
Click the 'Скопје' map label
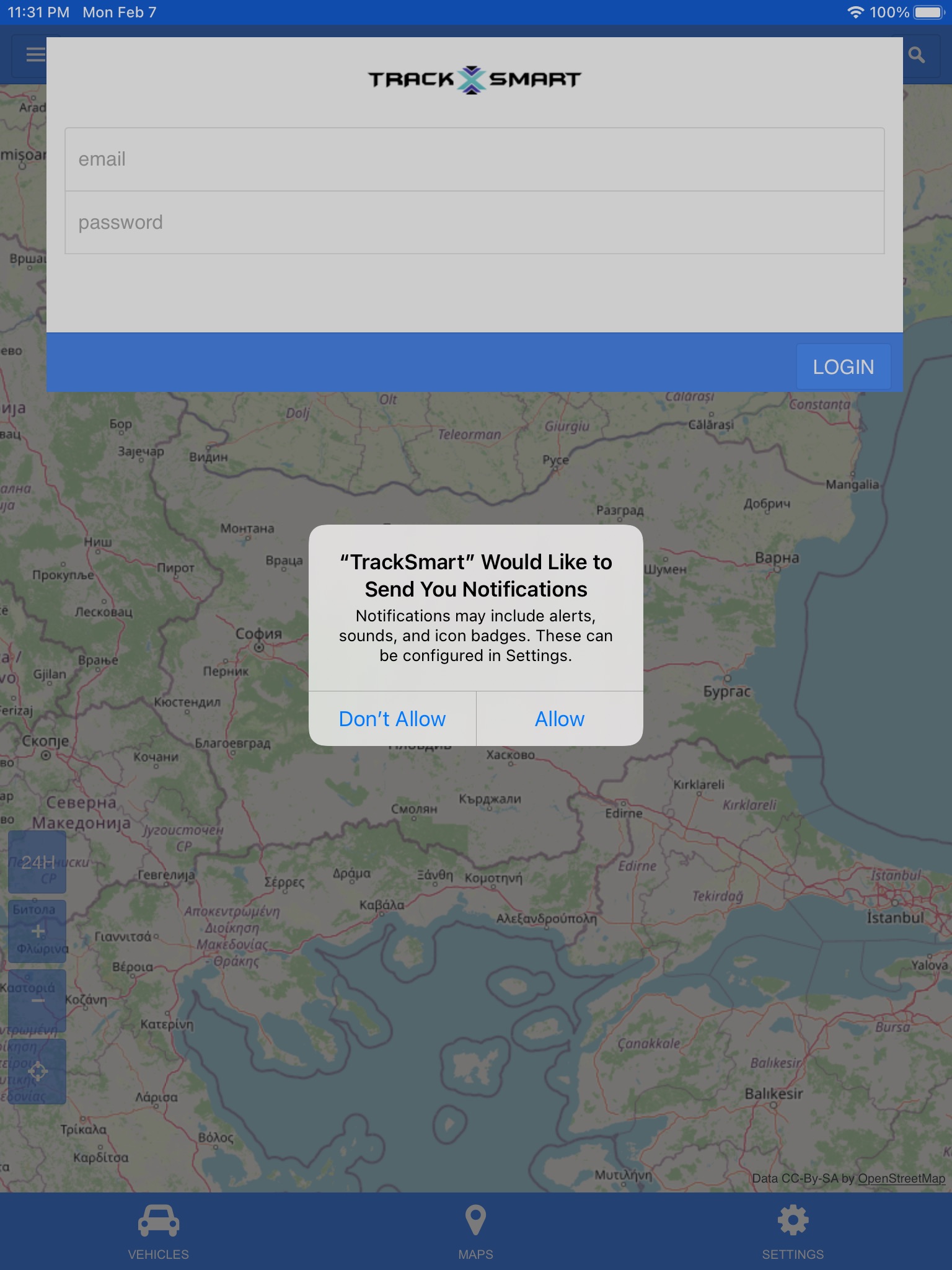45,741
